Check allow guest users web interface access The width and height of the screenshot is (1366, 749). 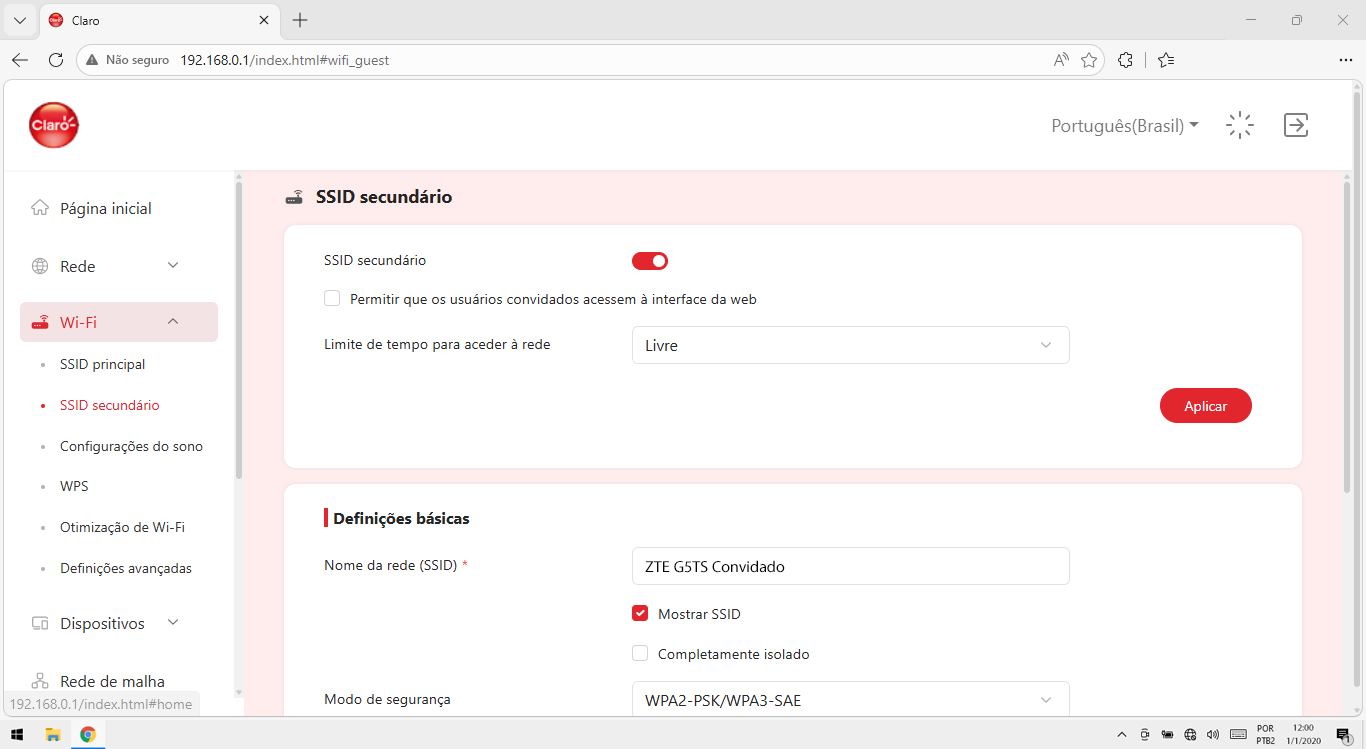point(332,298)
